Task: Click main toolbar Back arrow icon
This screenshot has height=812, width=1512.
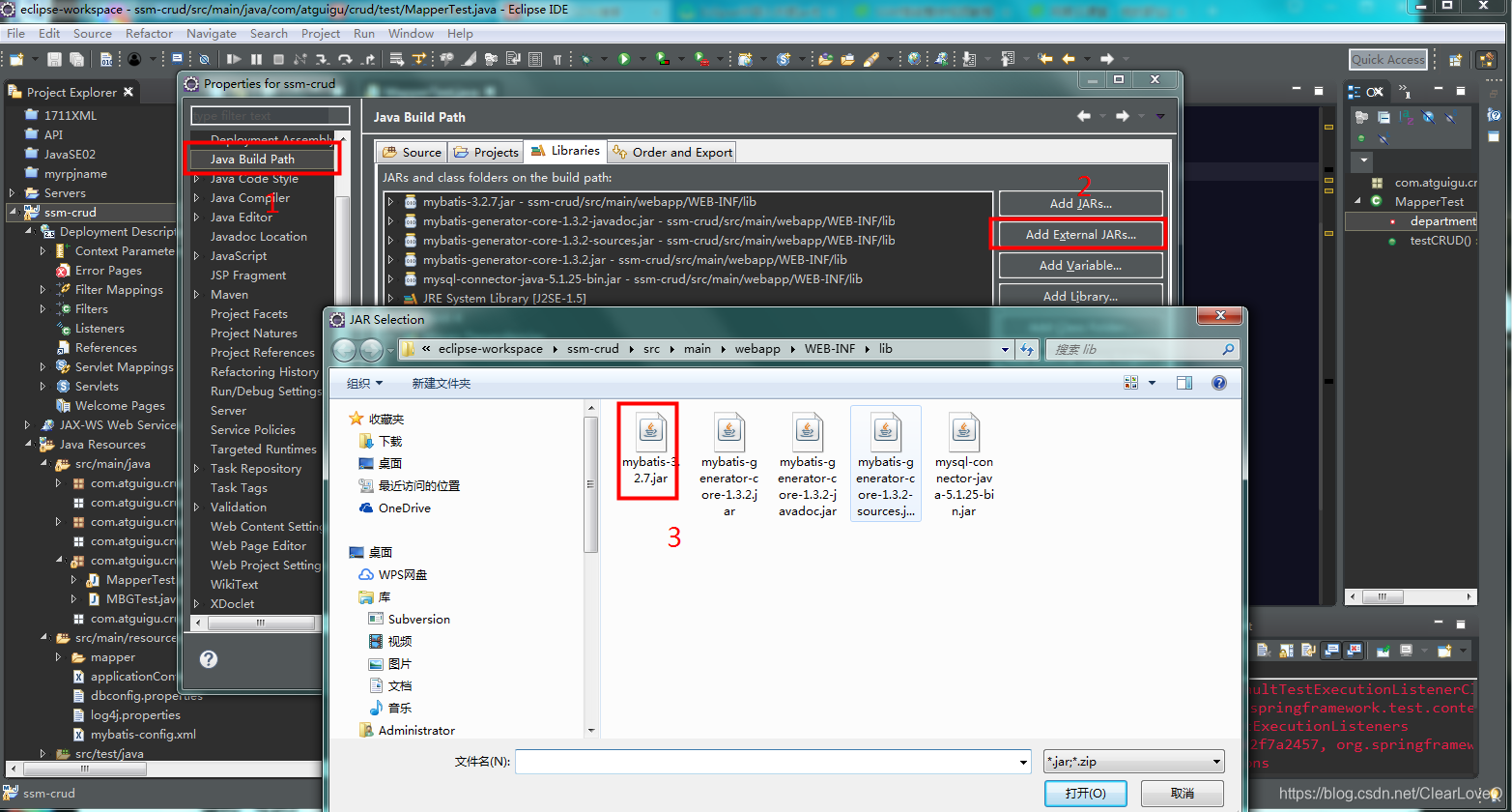Action: 1068,59
